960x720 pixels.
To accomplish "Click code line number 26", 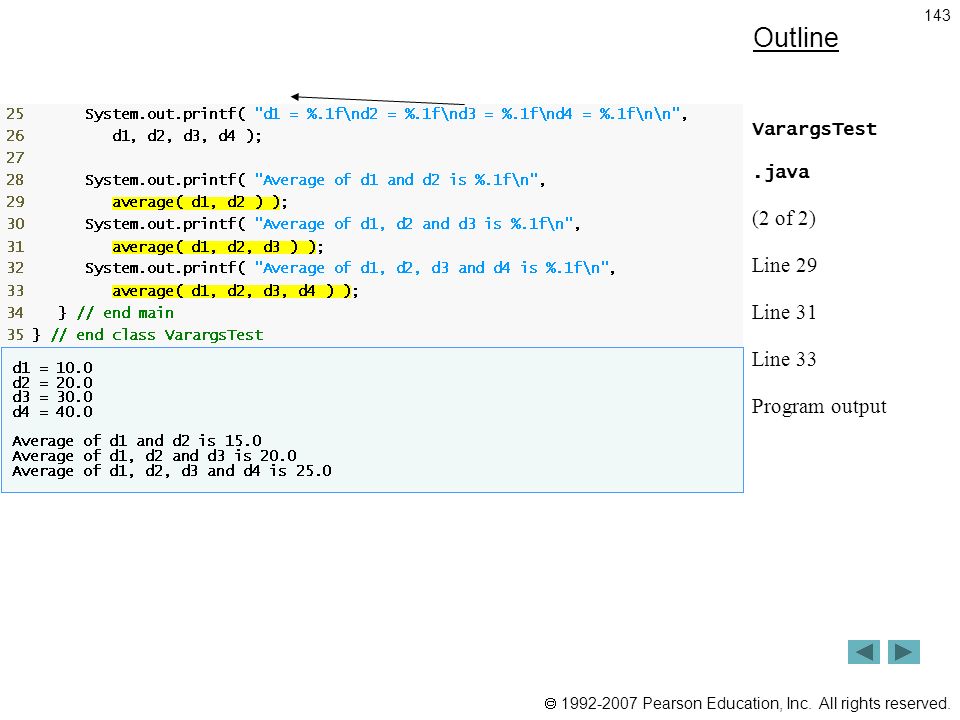I will pyautogui.click(x=15, y=136).
